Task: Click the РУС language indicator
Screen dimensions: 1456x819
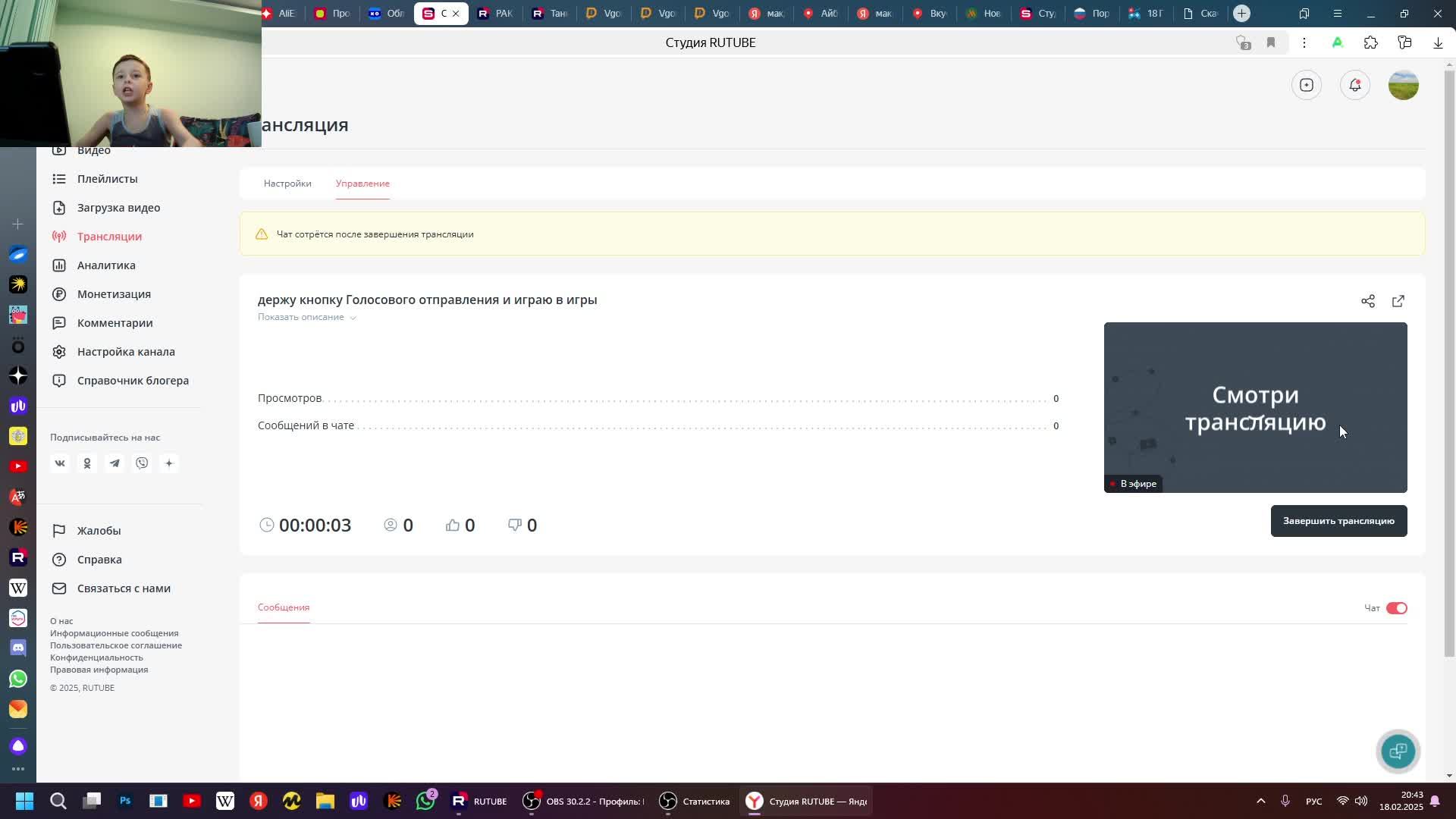Action: (1314, 801)
